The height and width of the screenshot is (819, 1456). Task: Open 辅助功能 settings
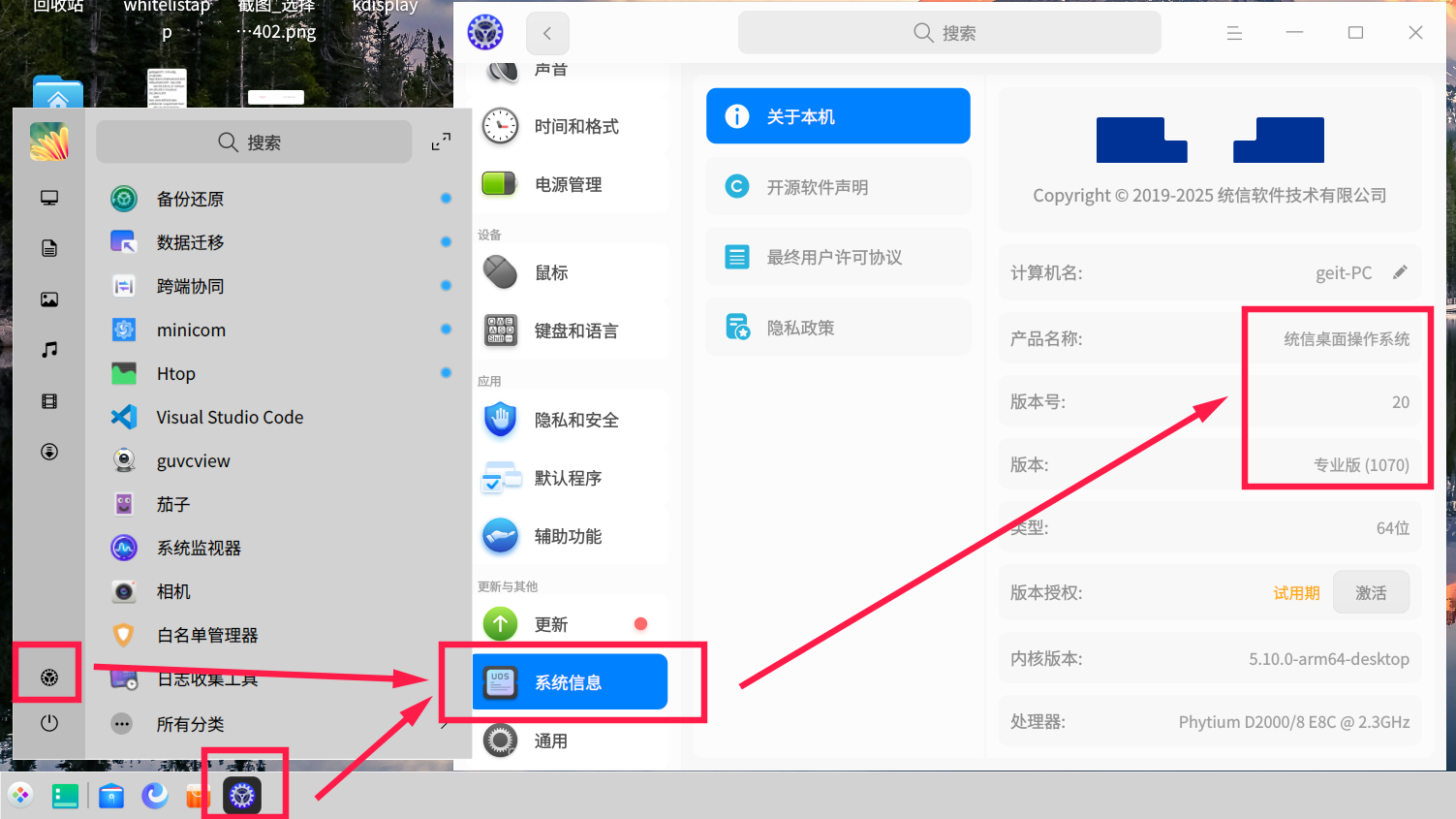point(501,536)
